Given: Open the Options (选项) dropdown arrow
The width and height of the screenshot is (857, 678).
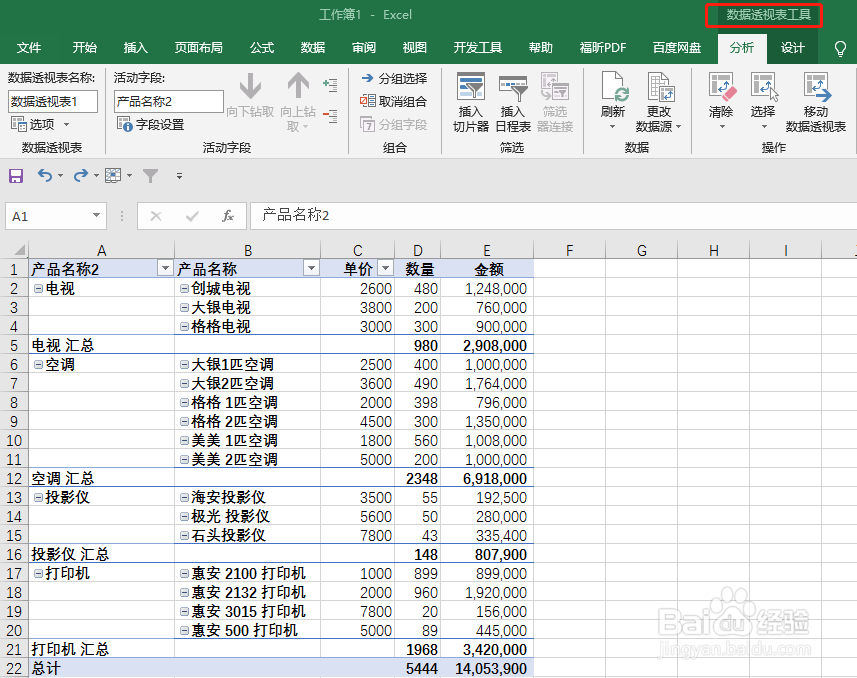Looking at the screenshot, I should click(x=66, y=125).
